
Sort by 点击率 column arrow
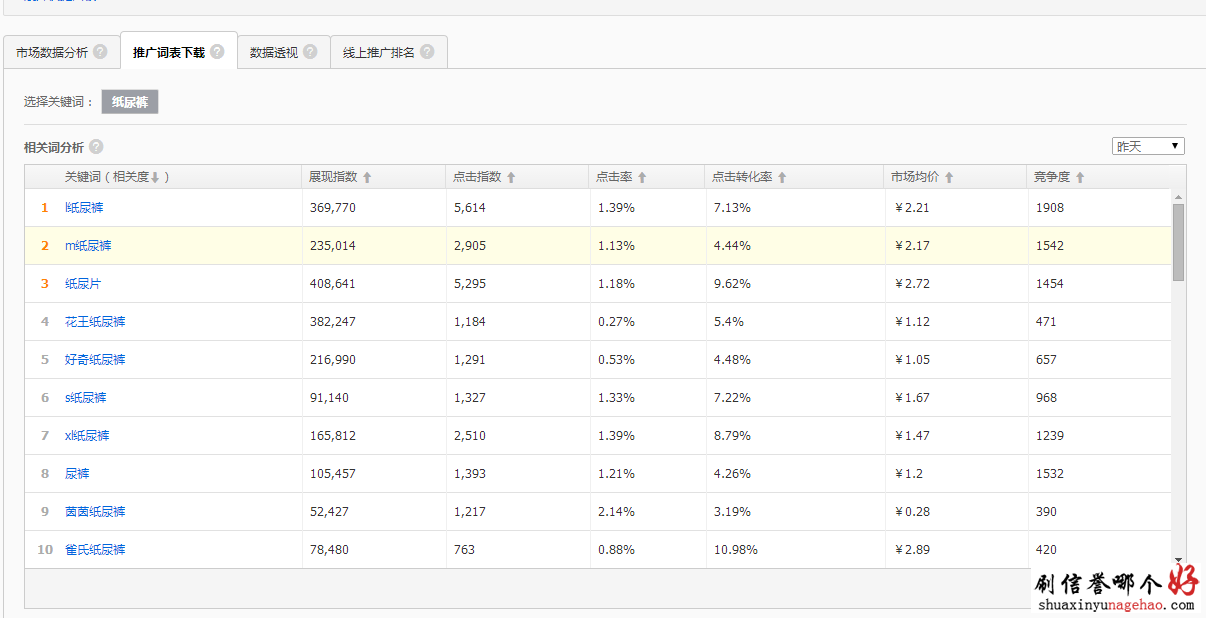click(x=642, y=177)
